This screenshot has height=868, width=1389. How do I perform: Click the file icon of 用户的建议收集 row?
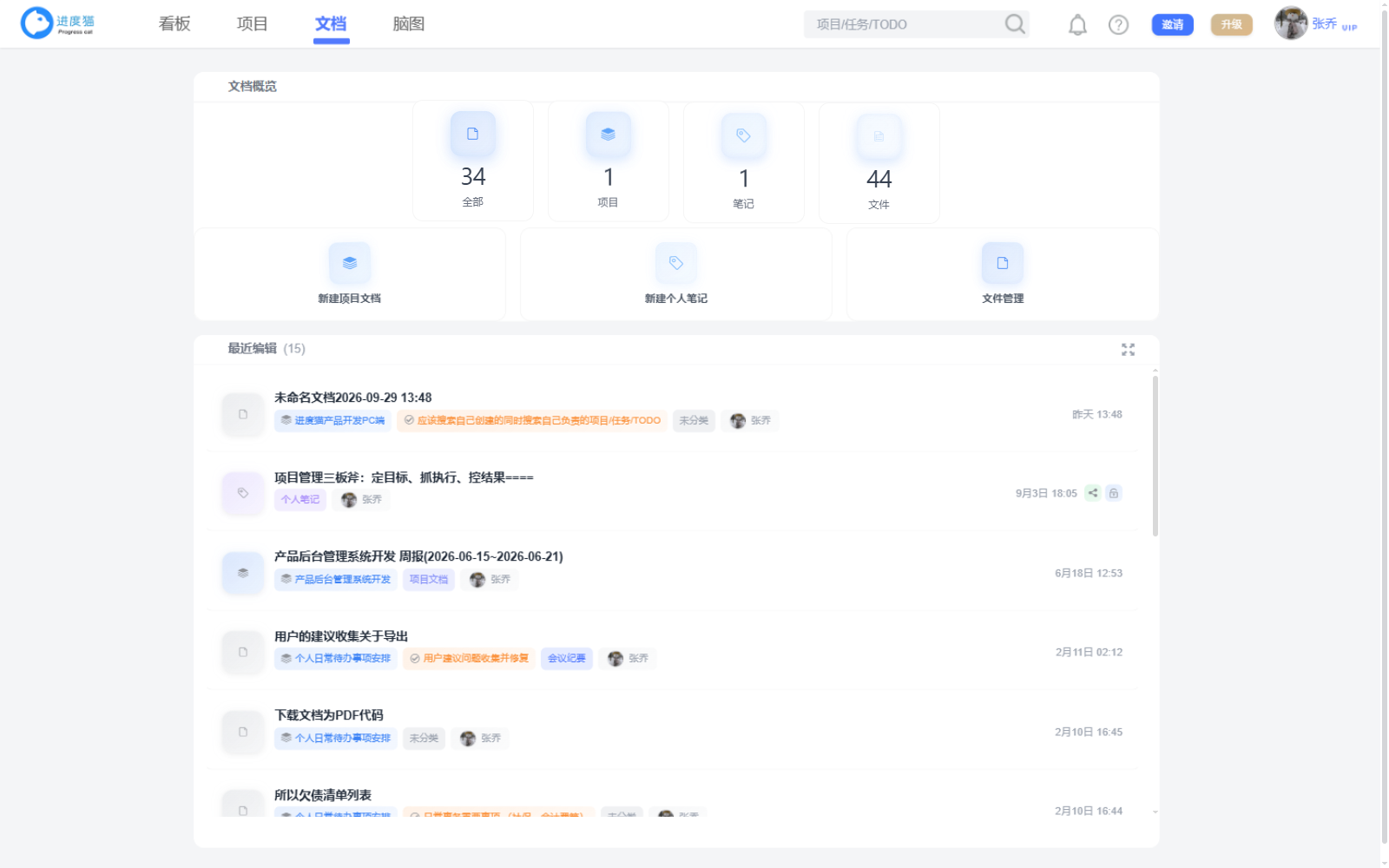tap(243, 652)
